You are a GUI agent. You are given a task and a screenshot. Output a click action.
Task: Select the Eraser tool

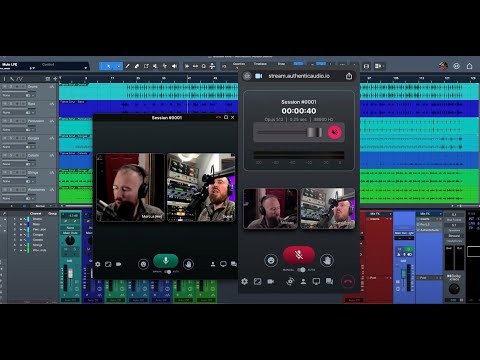[x=137, y=66]
